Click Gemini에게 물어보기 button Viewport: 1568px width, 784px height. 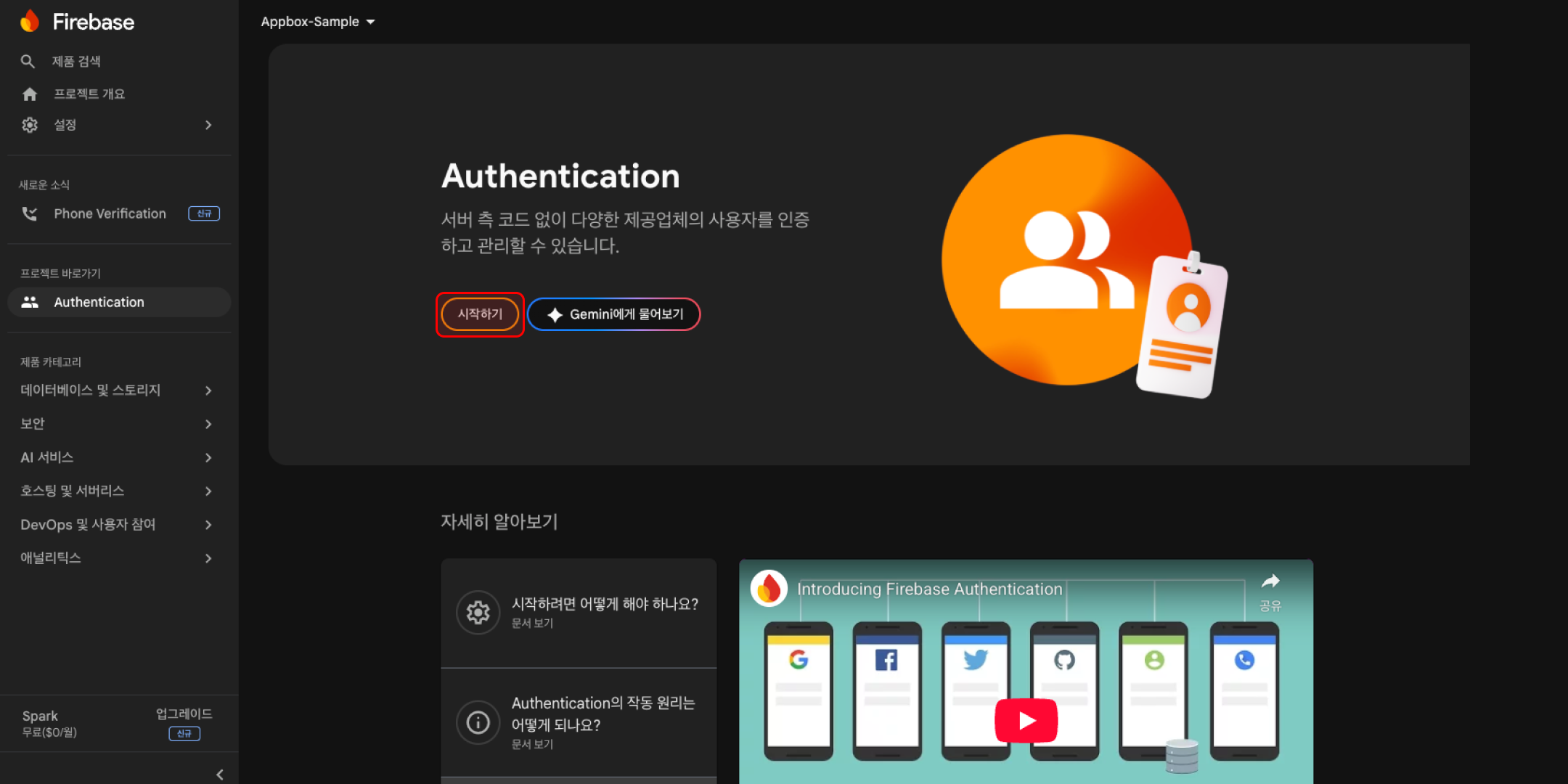(614, 314)
